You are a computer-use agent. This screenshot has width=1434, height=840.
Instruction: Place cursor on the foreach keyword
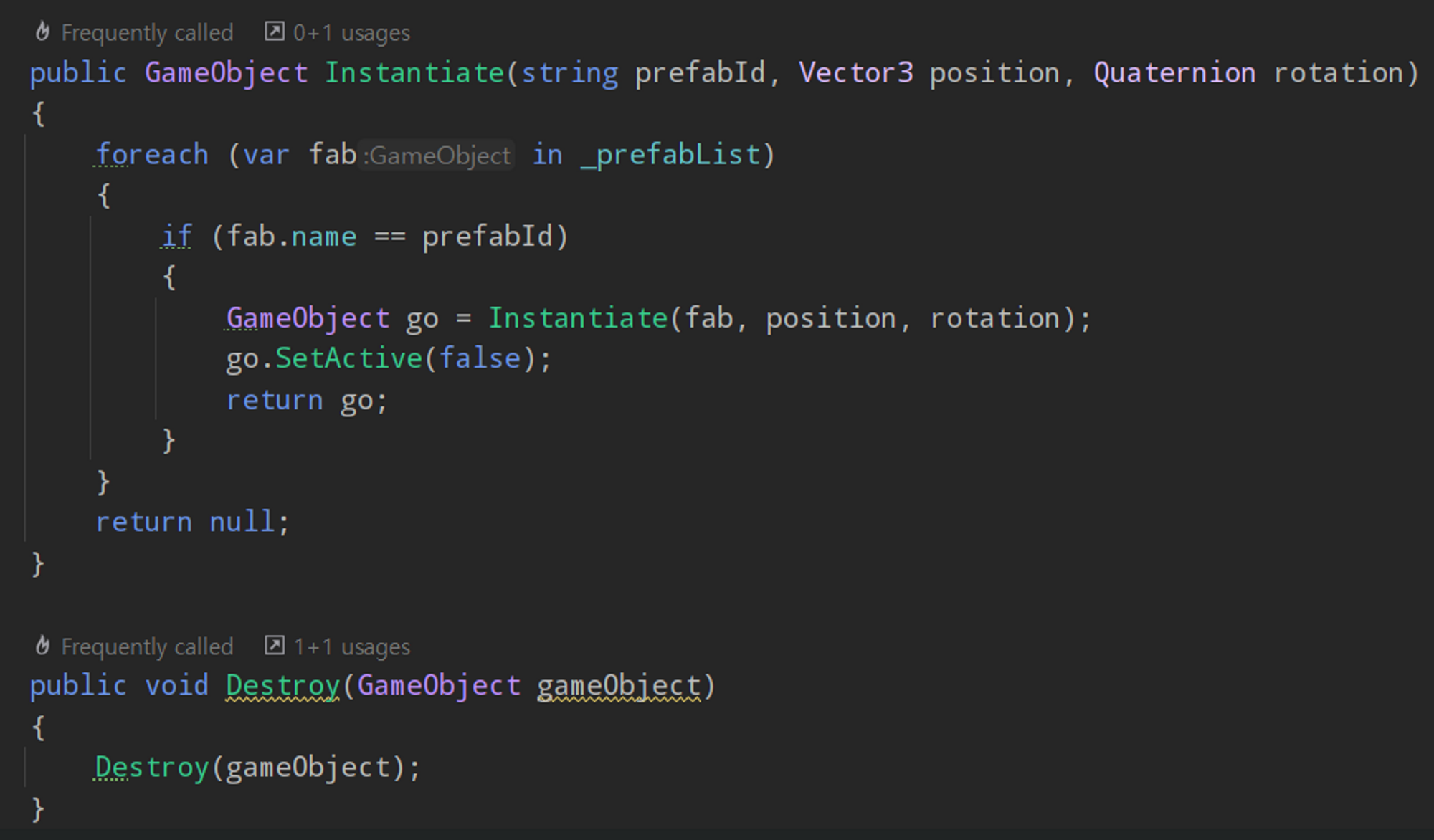pyautogui.click(x=152, y=155)
